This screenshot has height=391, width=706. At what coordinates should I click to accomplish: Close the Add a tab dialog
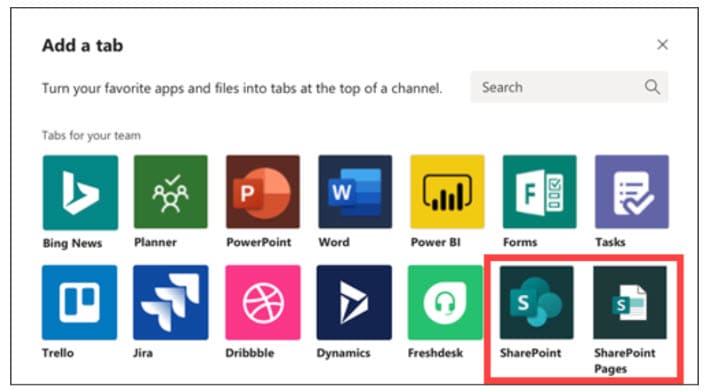pos(662,45)
